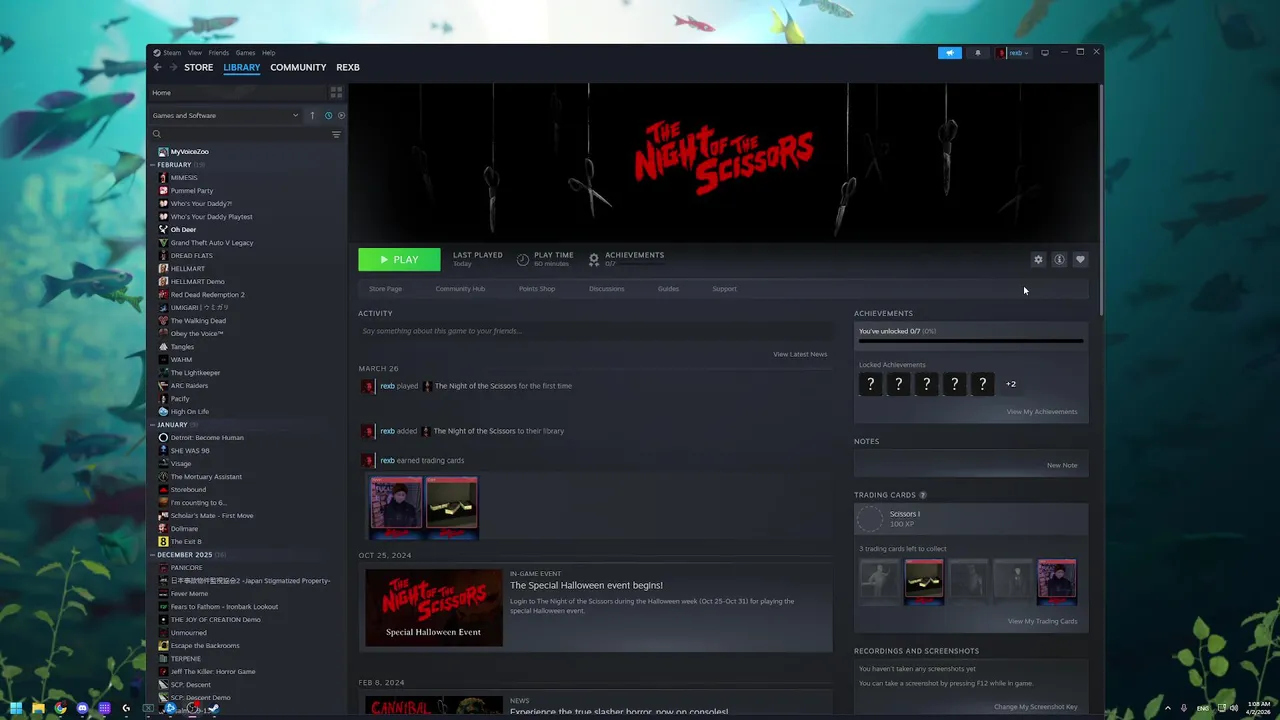
Task: Open Windows Start menu
Action: [x=16, y=708]
